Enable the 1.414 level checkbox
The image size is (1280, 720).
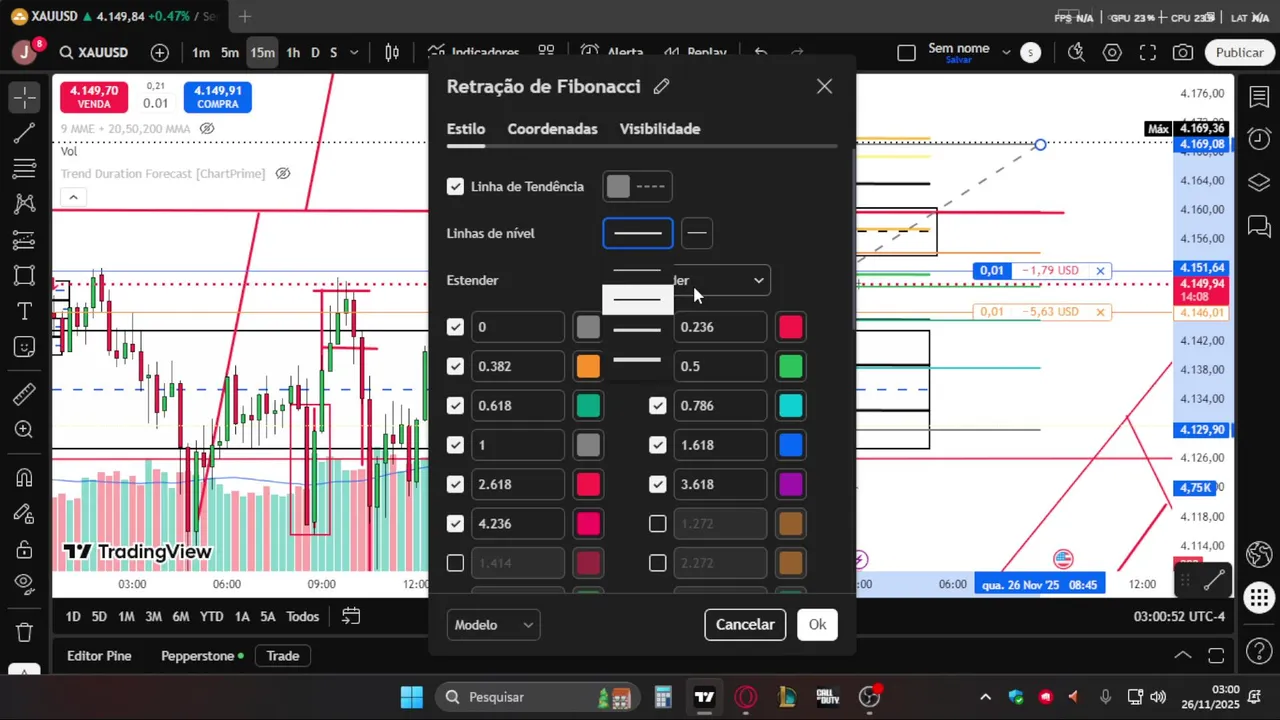(x=455, y=563)
